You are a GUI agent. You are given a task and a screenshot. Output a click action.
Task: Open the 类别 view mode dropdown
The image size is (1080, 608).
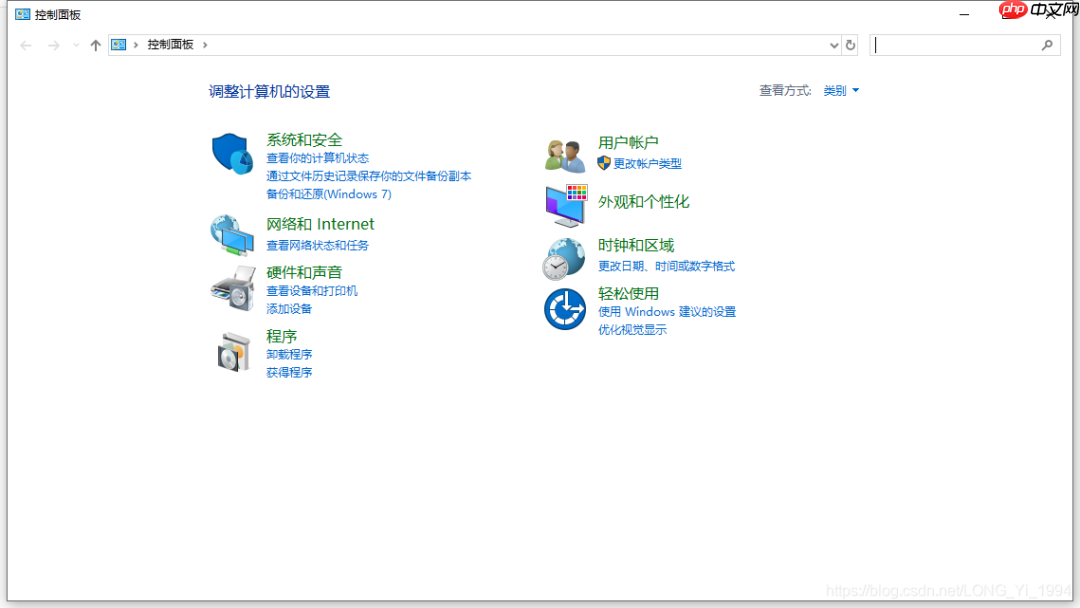tap(840, 90)
